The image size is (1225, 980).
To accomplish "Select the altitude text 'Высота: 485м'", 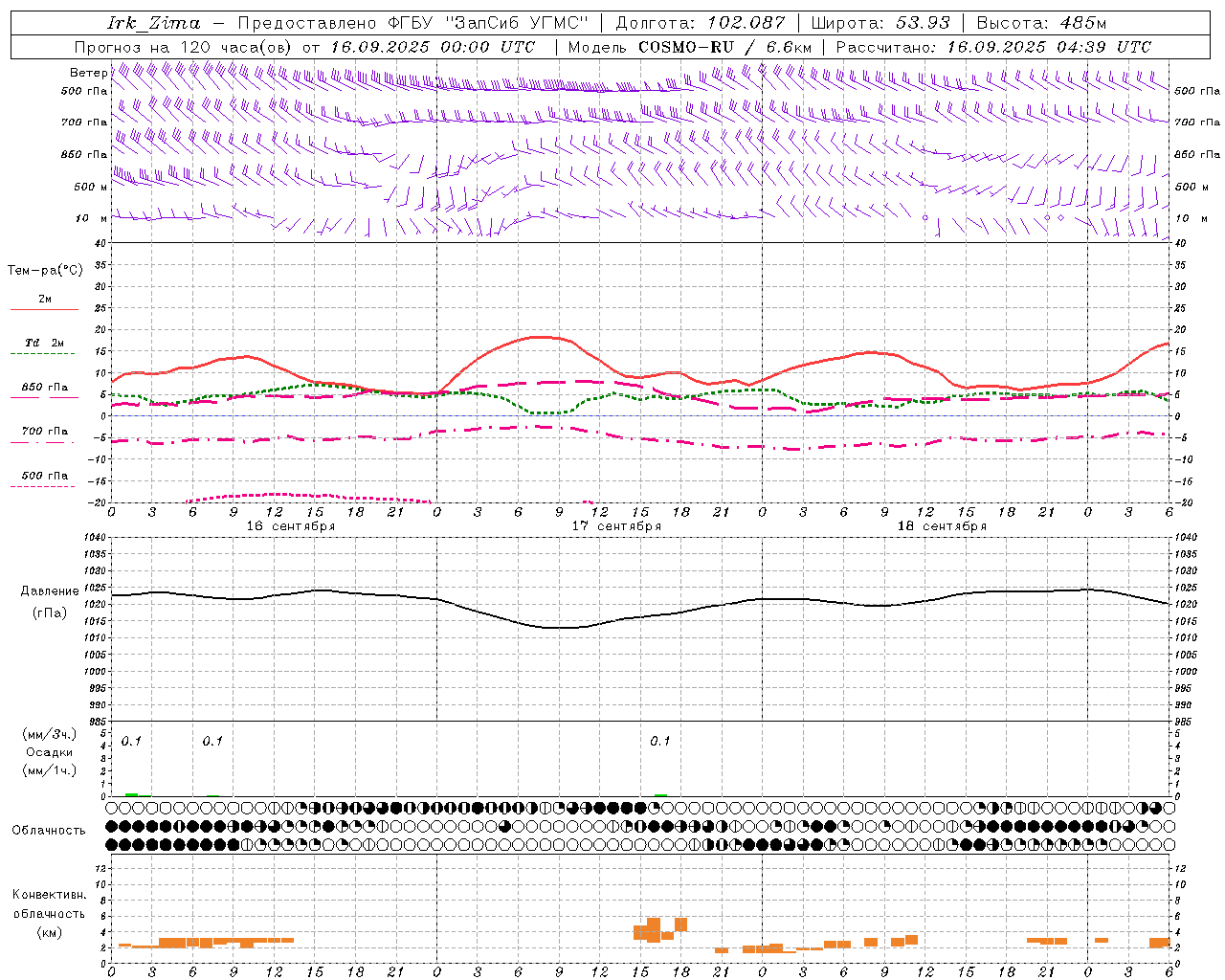I will [1041, 23].
